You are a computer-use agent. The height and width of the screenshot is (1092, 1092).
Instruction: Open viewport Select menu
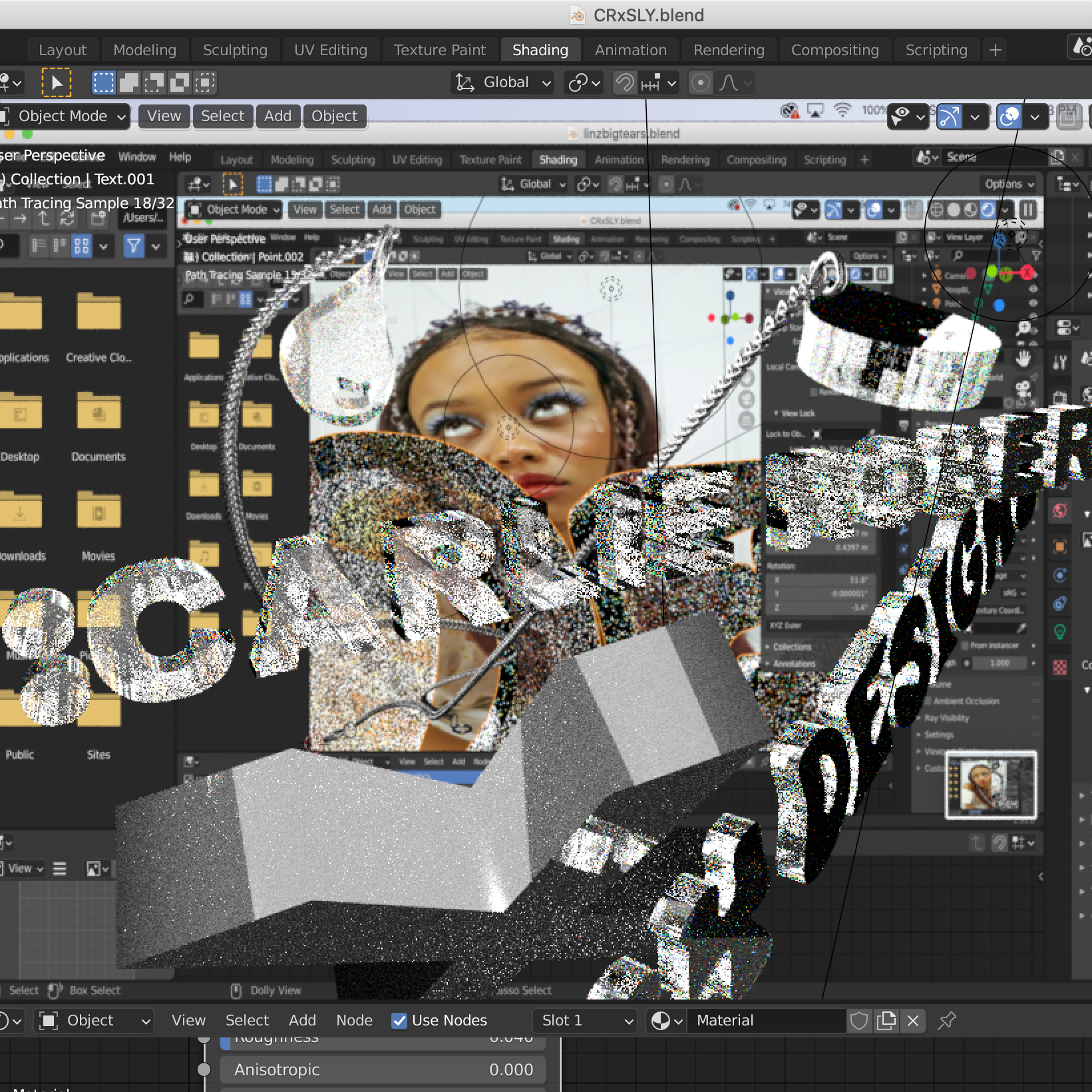223,116
